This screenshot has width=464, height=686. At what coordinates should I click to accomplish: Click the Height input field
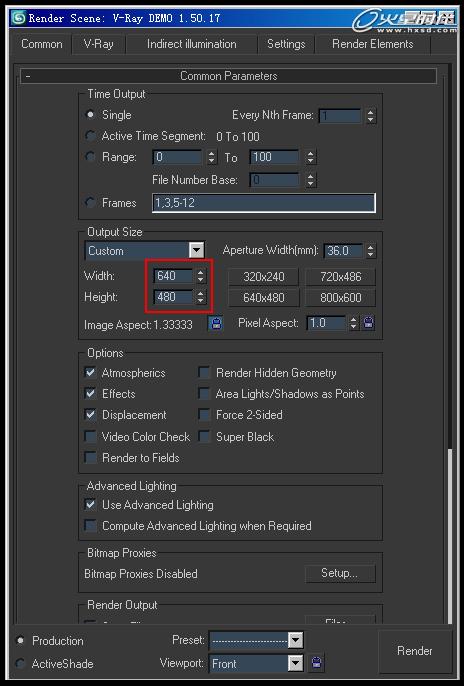point(173,297)
